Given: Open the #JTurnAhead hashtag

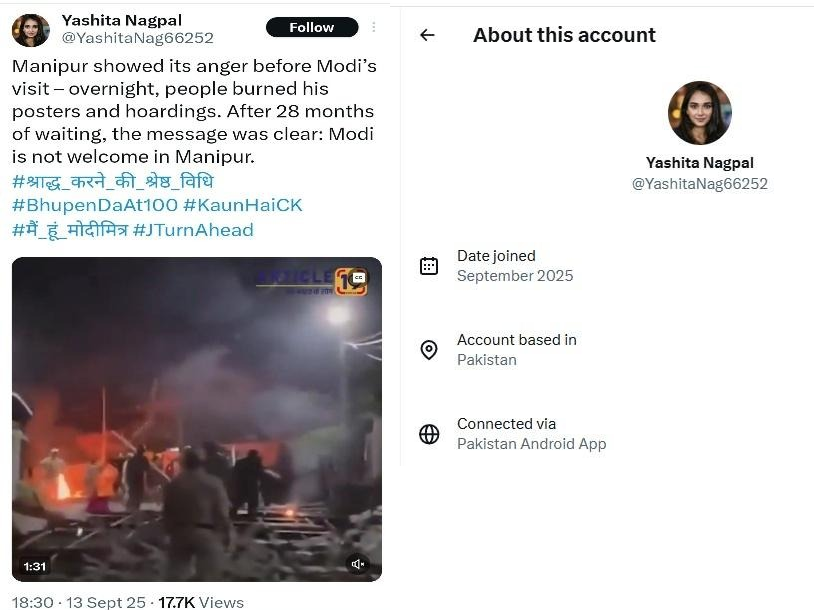Looking at the screenshot, I should tap(192, 230).
